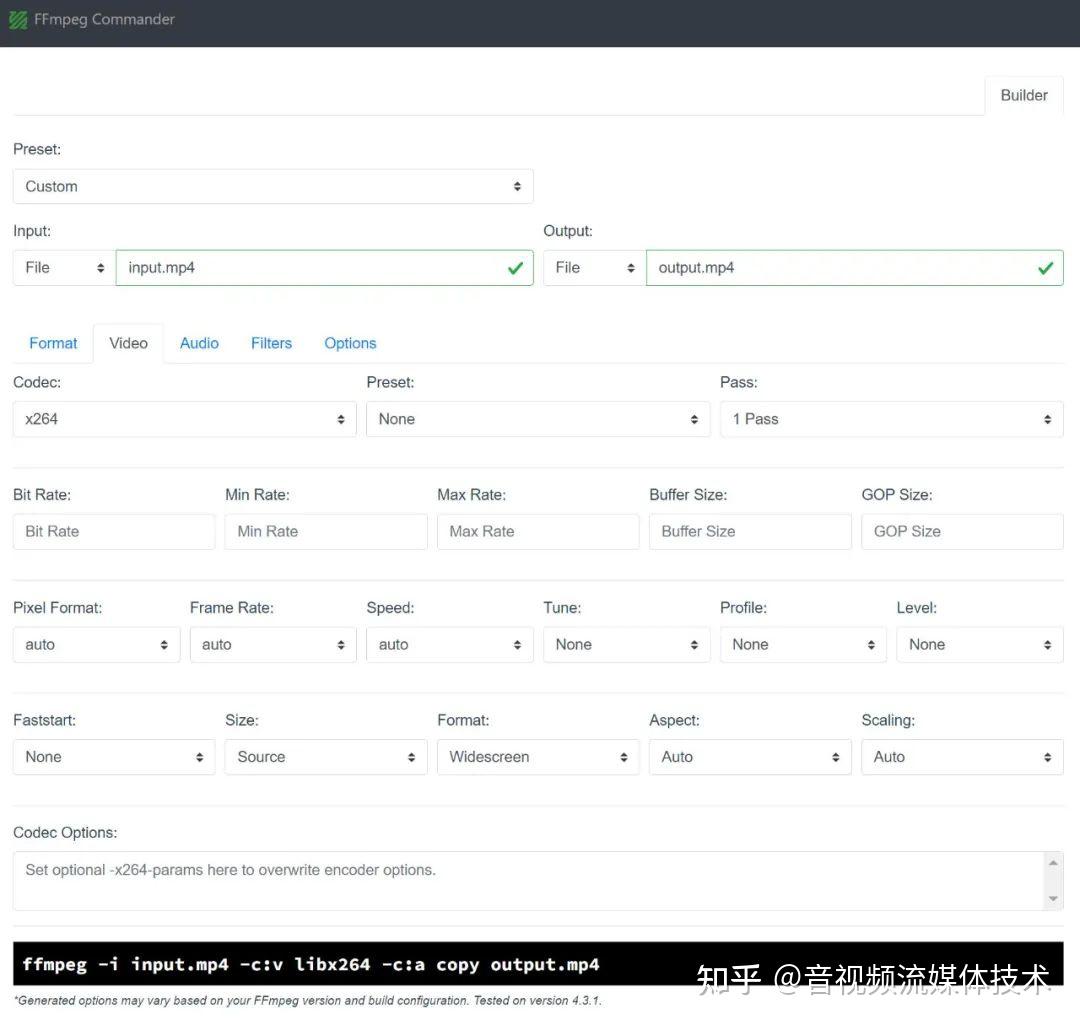Open the Pixel Format dropdown

96,644
